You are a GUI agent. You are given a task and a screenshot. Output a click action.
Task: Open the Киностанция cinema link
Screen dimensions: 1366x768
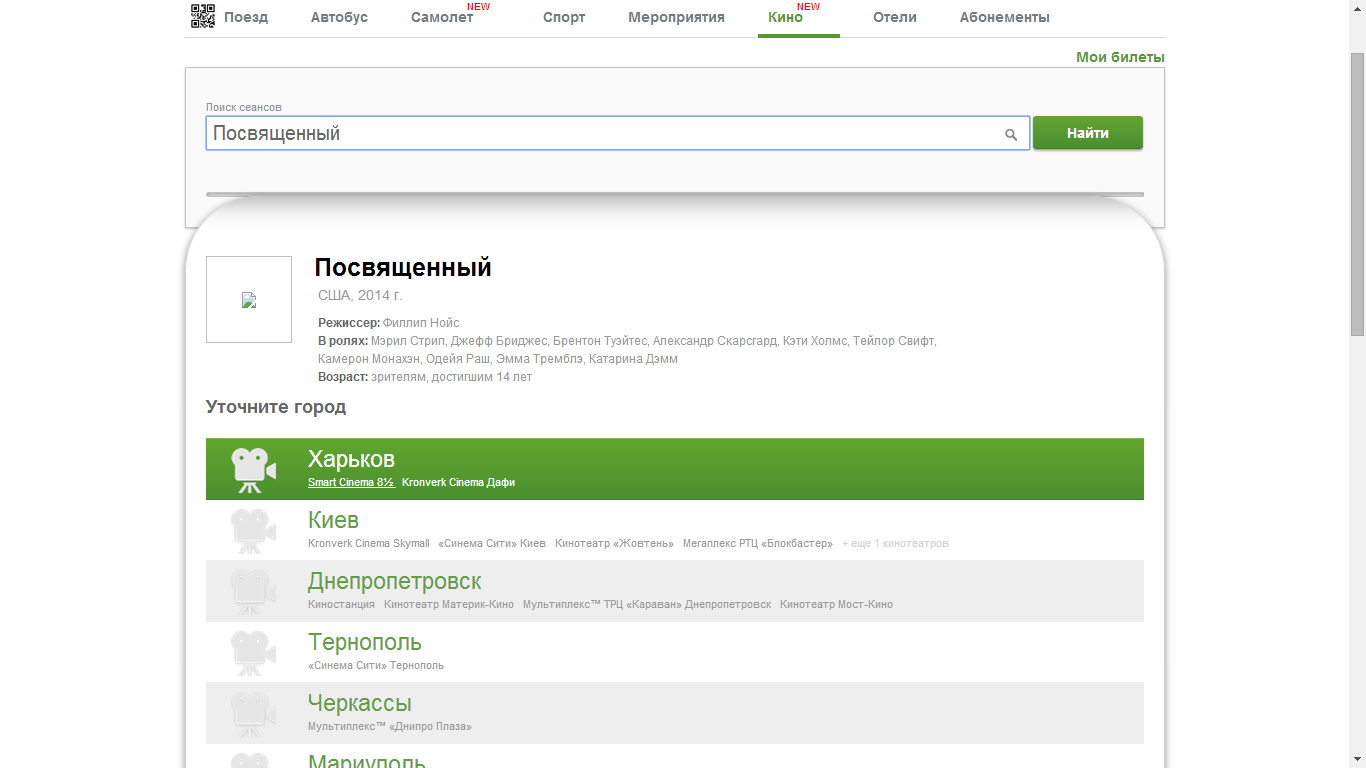(x=341, y=604)
